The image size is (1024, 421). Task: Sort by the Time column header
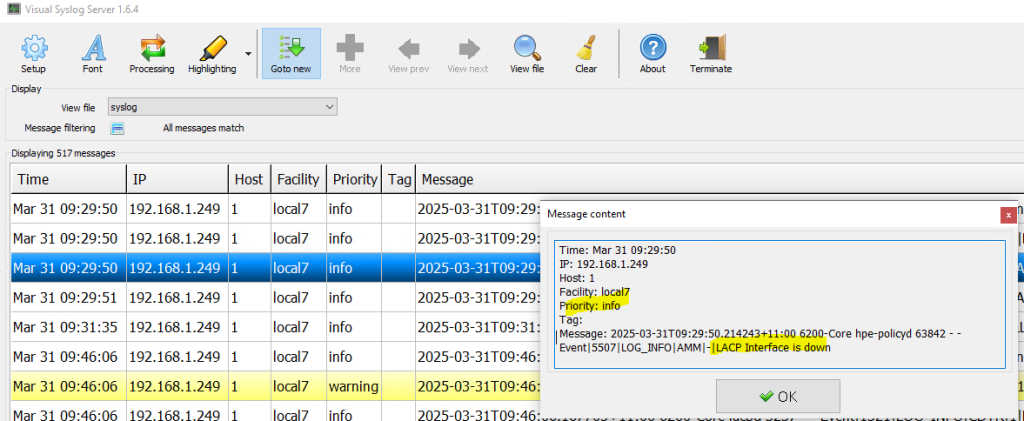point(66,180)
